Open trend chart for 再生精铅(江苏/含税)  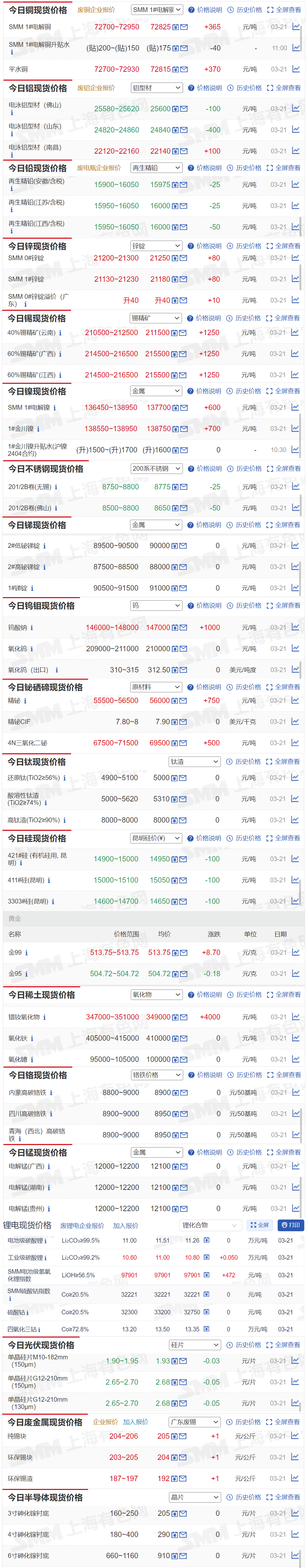tap(295, 206)
